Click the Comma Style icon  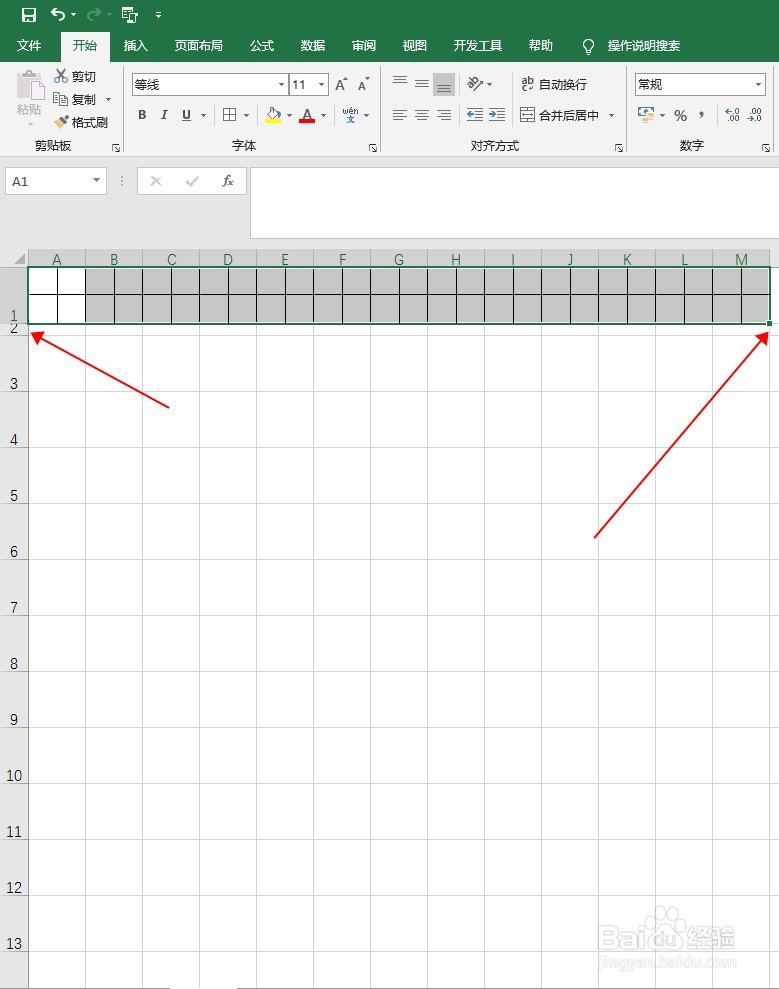click(701, 115)
